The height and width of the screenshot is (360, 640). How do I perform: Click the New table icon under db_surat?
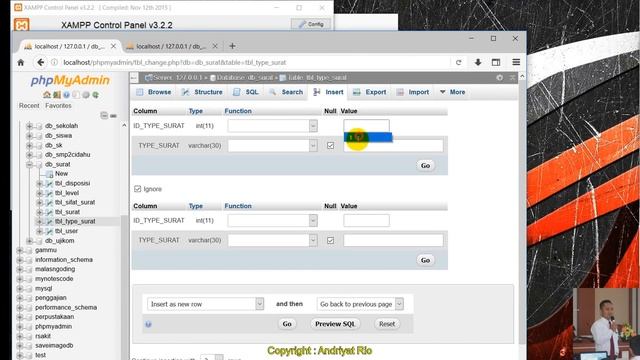coord(49,174)
